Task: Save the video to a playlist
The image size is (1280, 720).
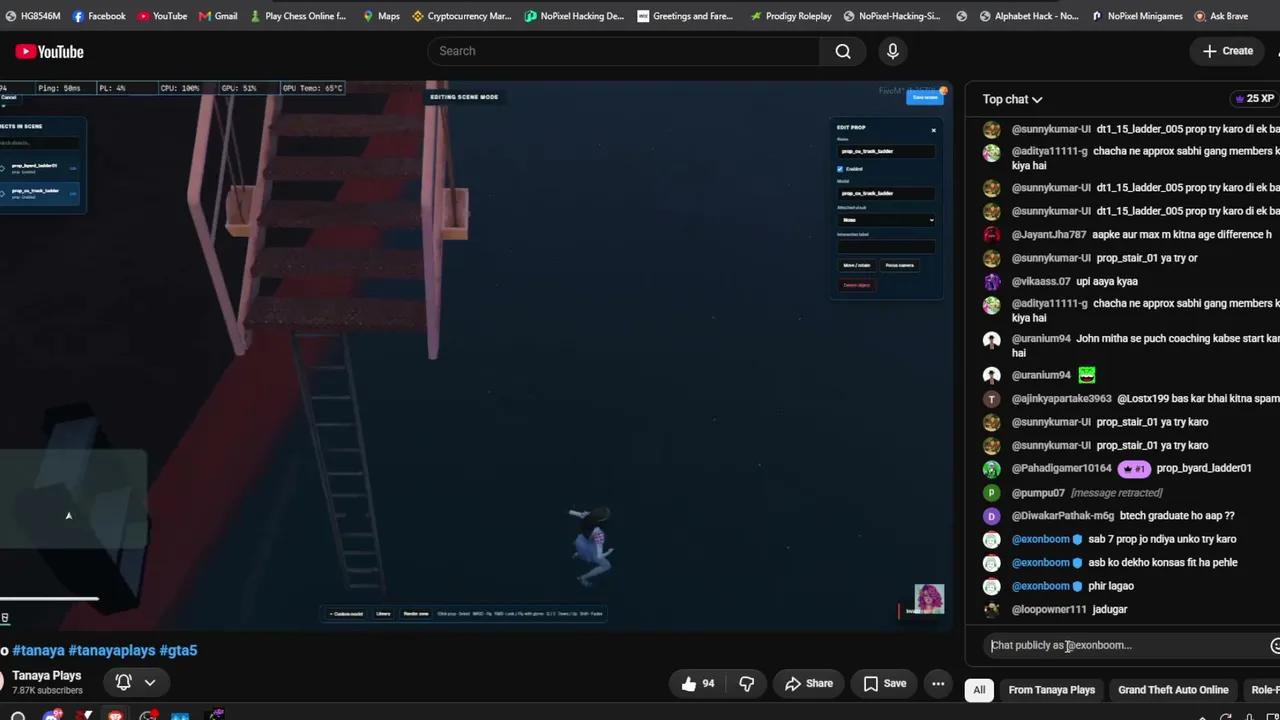Action: (x=884, y=684)
